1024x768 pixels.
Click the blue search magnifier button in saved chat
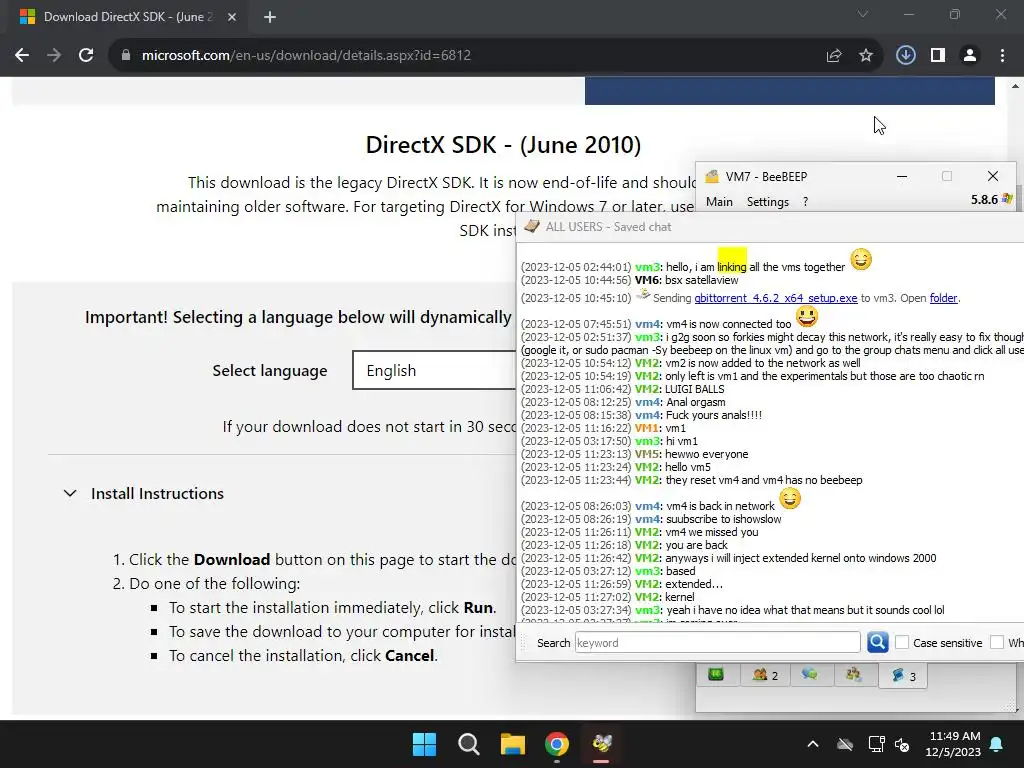[878, 642]
